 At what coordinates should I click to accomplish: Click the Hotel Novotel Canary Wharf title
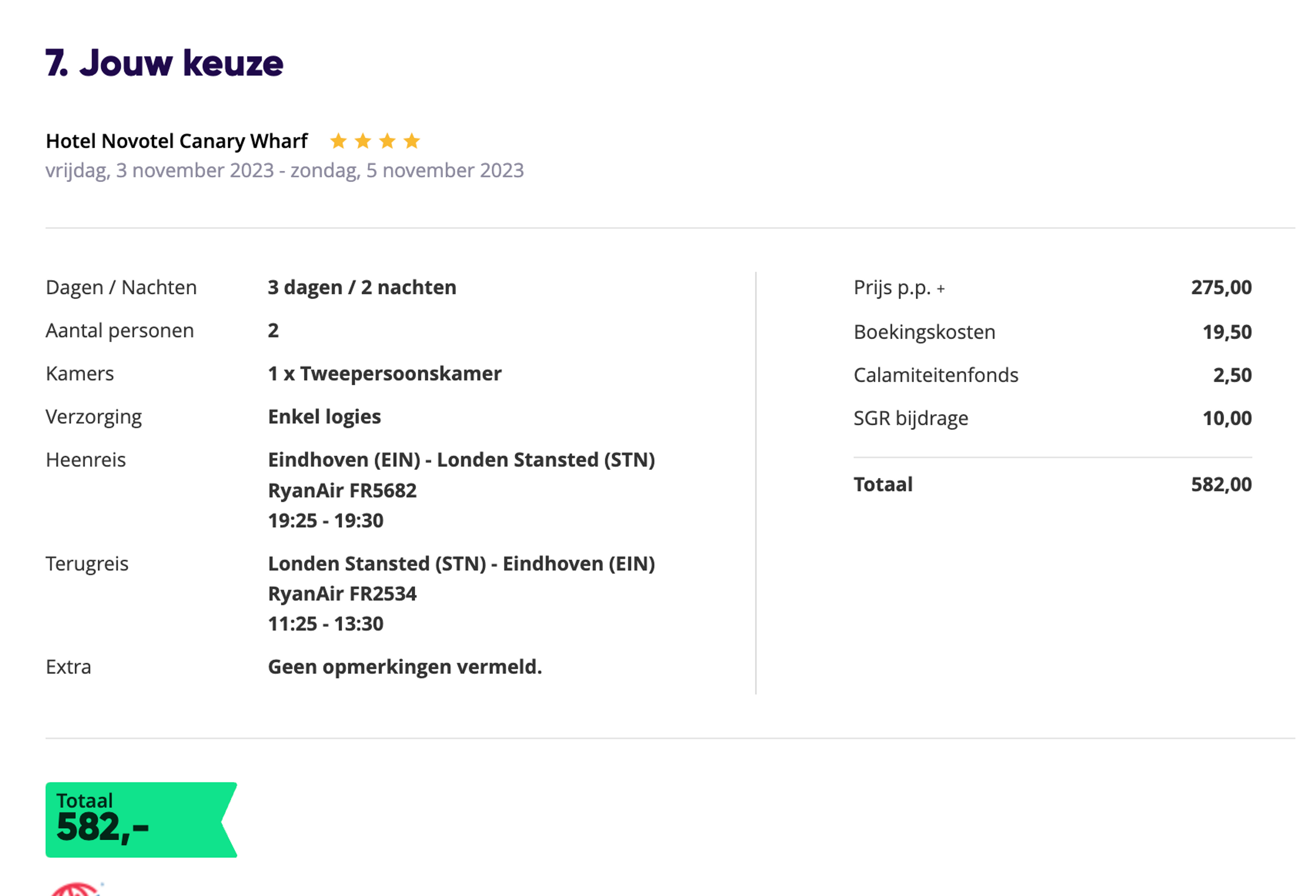tap(177, 141)
